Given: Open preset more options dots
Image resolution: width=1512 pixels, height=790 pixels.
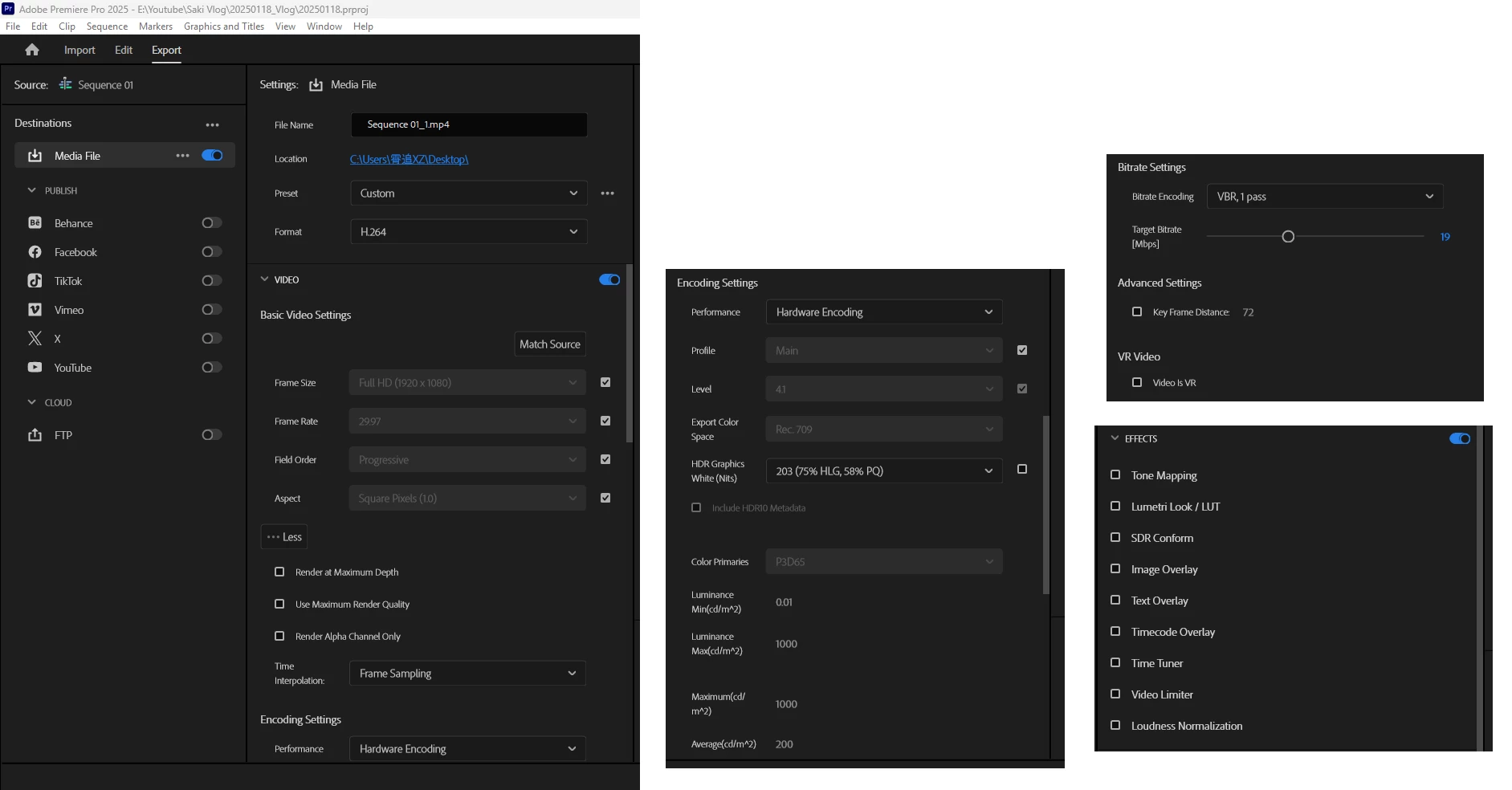Looking at the screenshot, I should coord(608,193).
